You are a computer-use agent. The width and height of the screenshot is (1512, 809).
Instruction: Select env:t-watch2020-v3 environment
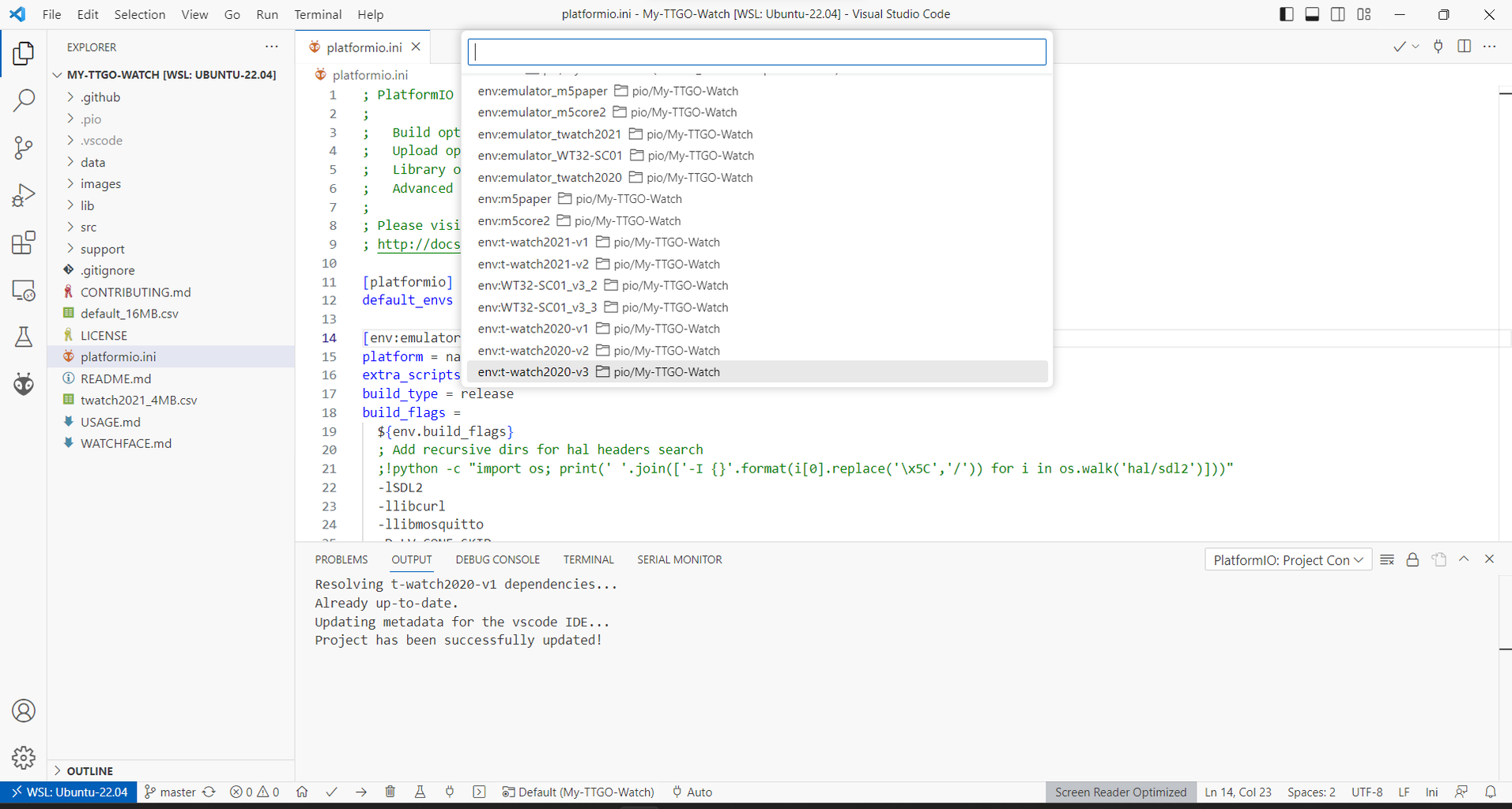[x=534, y=372]
